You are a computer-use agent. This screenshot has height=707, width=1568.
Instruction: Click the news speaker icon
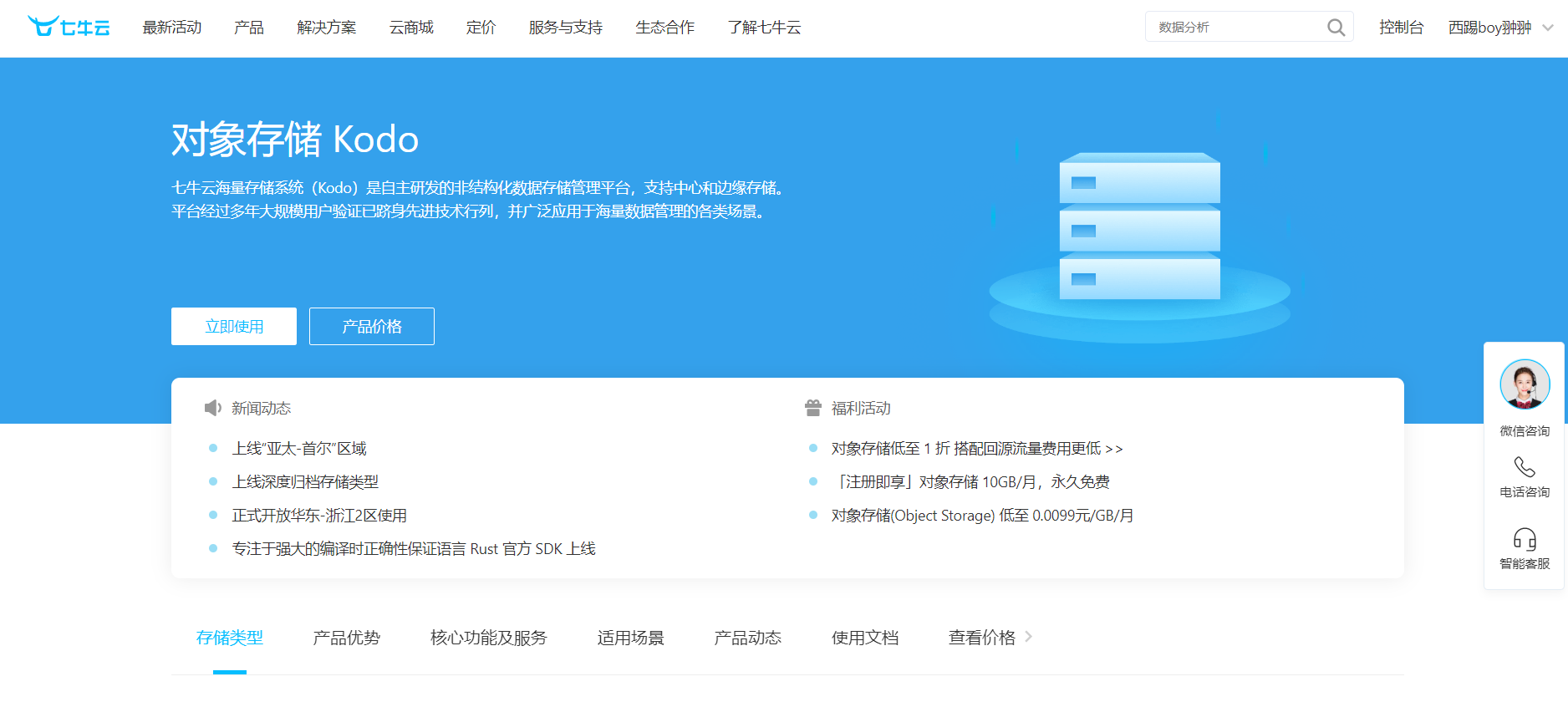(x=212, y=408)
